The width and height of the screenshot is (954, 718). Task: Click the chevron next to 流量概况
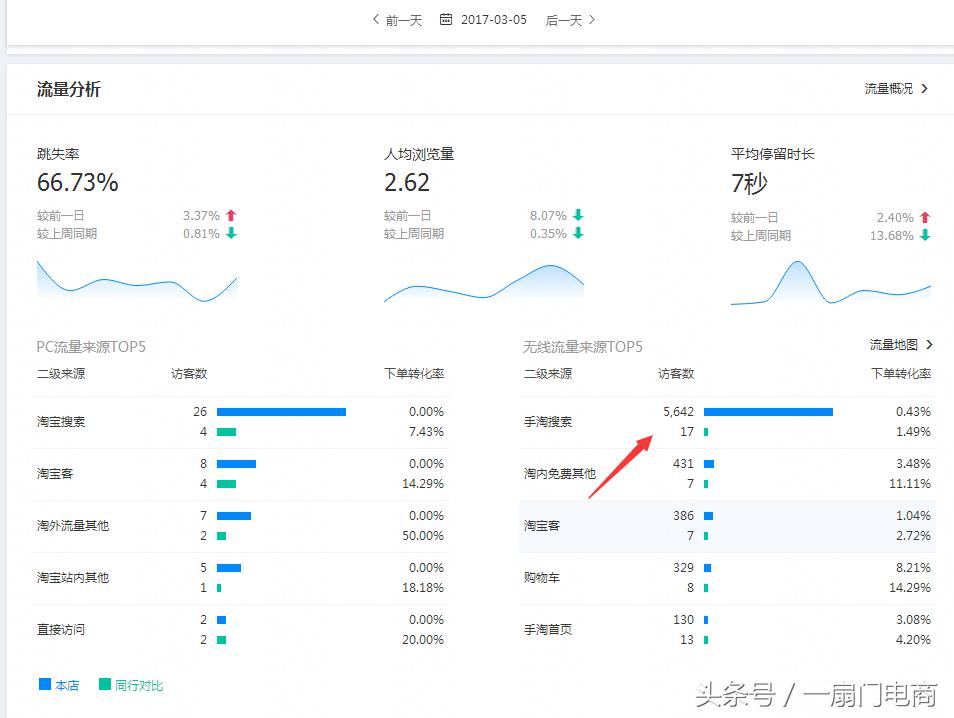927,88
